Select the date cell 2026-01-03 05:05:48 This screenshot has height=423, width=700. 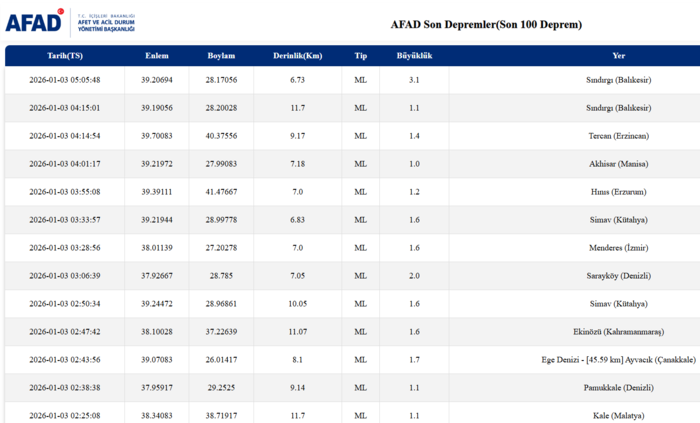(65, 80)
